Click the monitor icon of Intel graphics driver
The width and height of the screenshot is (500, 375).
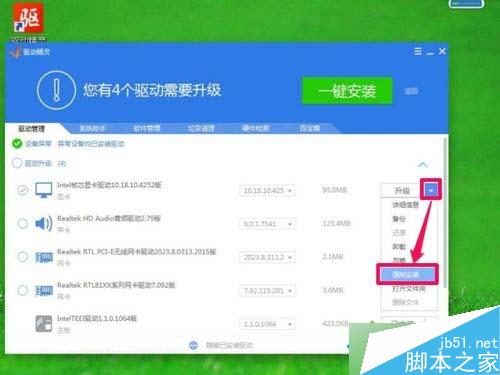click(x=44, y=190)
